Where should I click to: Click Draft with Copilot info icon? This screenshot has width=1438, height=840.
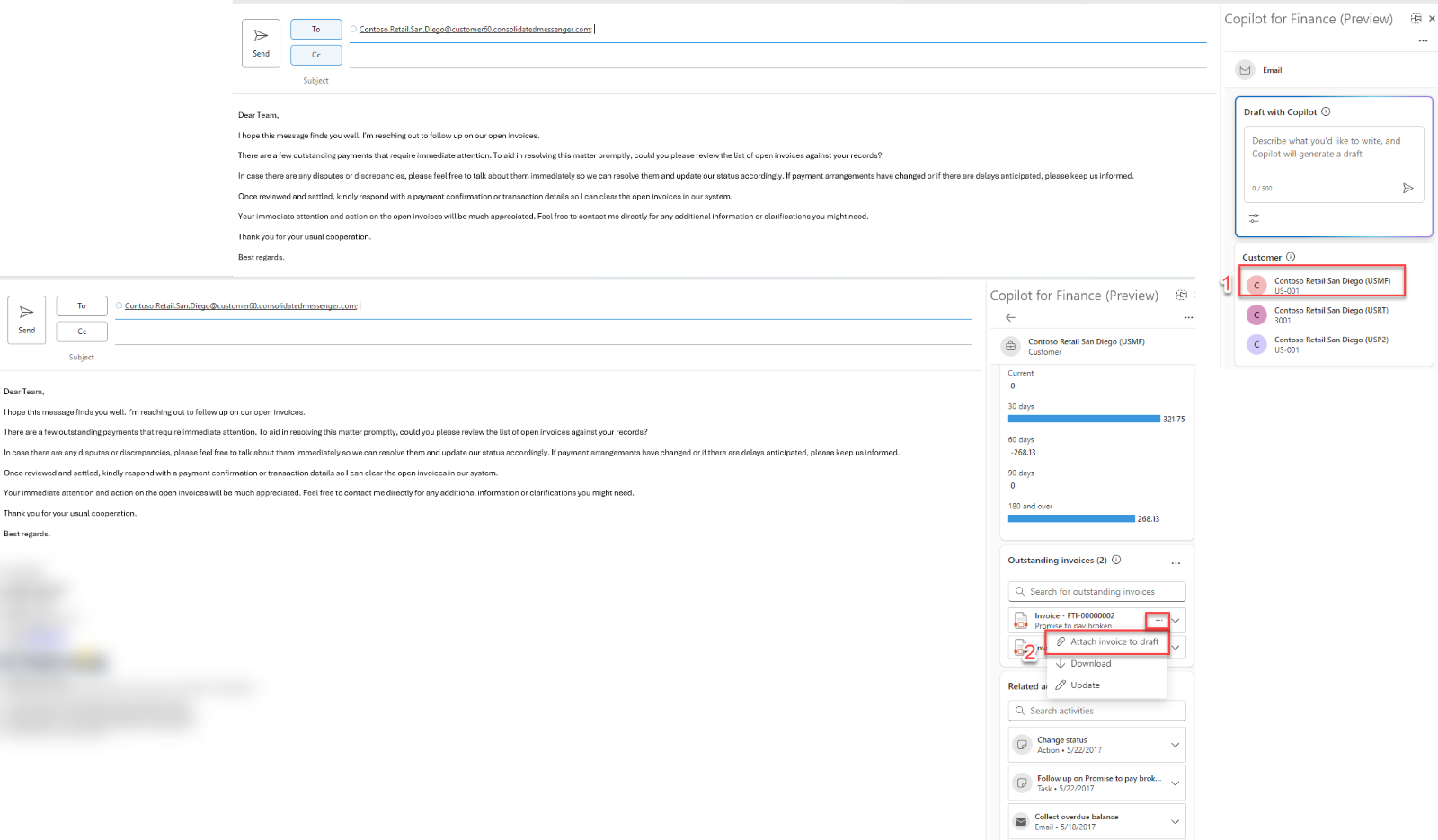[x=1326, y=112]
